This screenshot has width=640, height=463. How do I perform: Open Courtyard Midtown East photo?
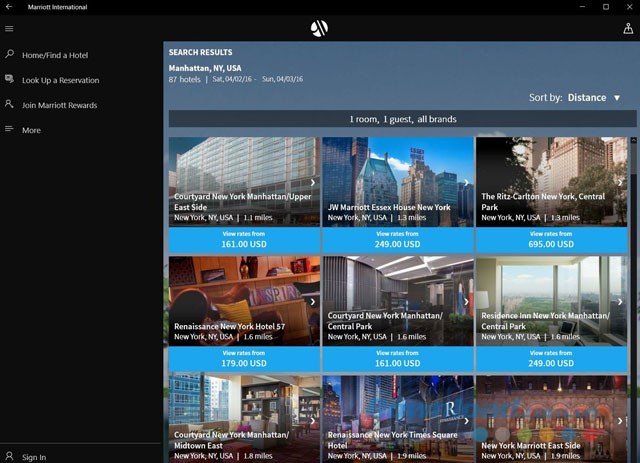(x=244, y=419)
